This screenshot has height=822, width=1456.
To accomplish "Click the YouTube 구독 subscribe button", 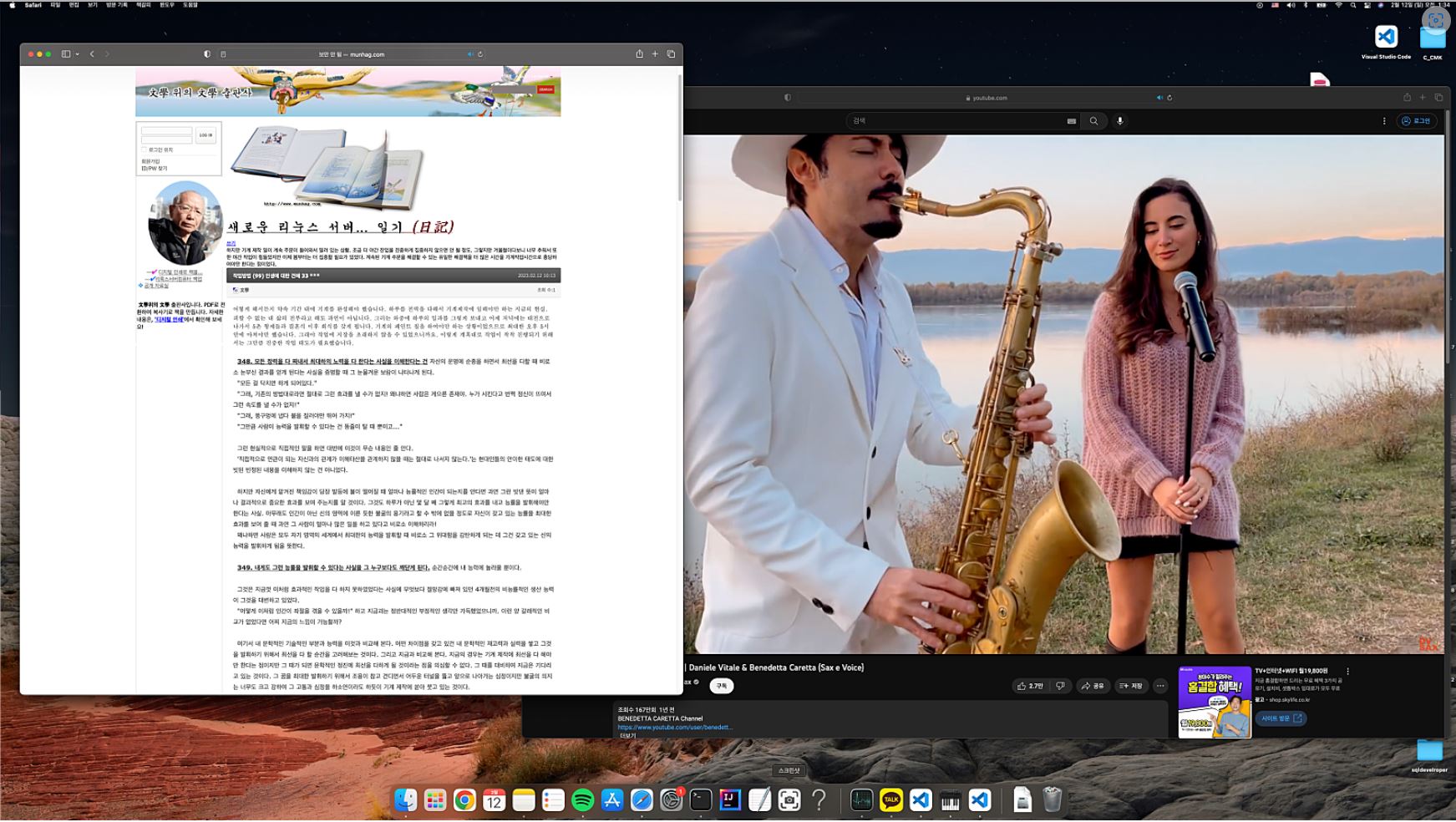I will [721, 686].
